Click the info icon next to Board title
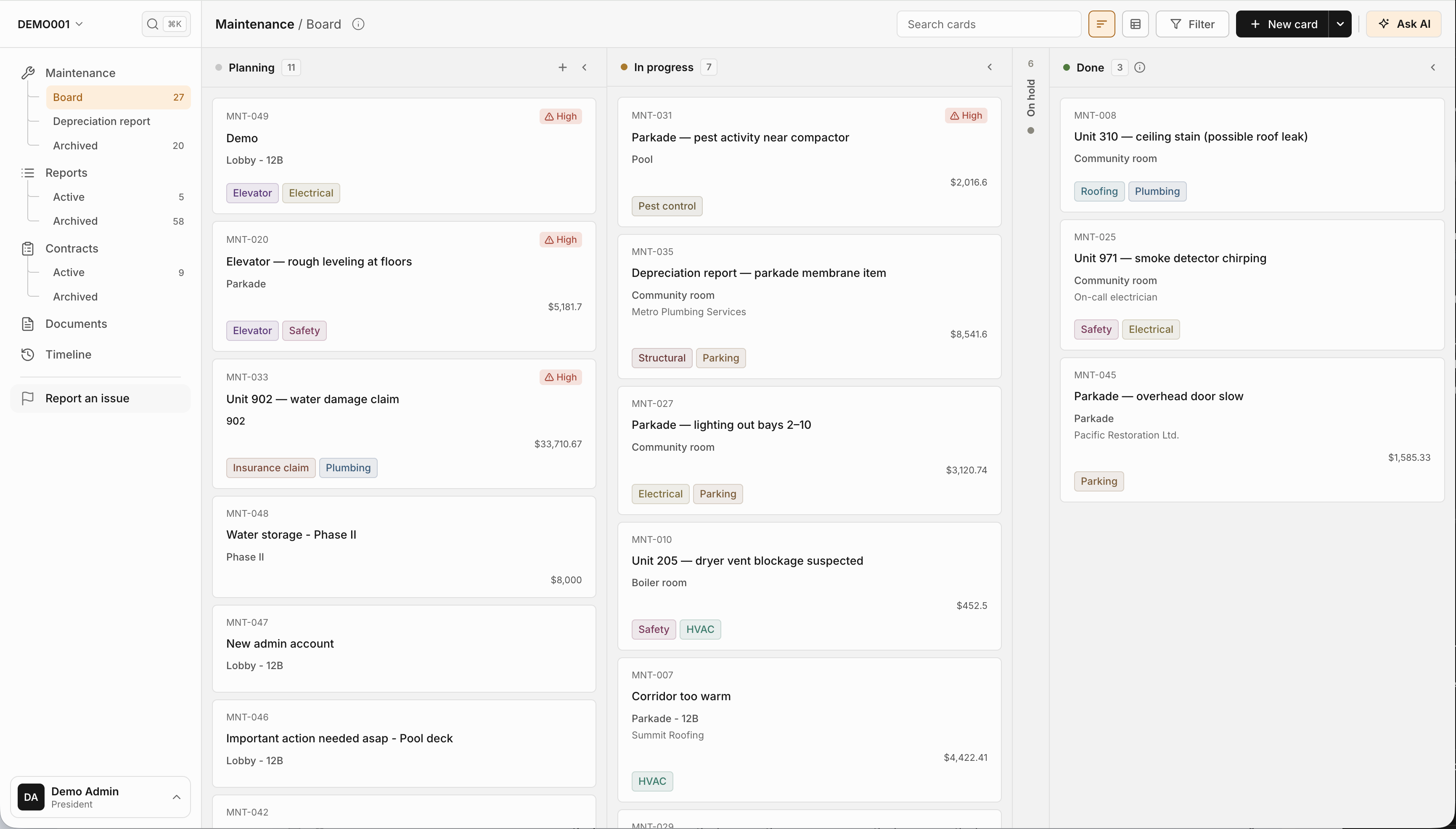 358,24
